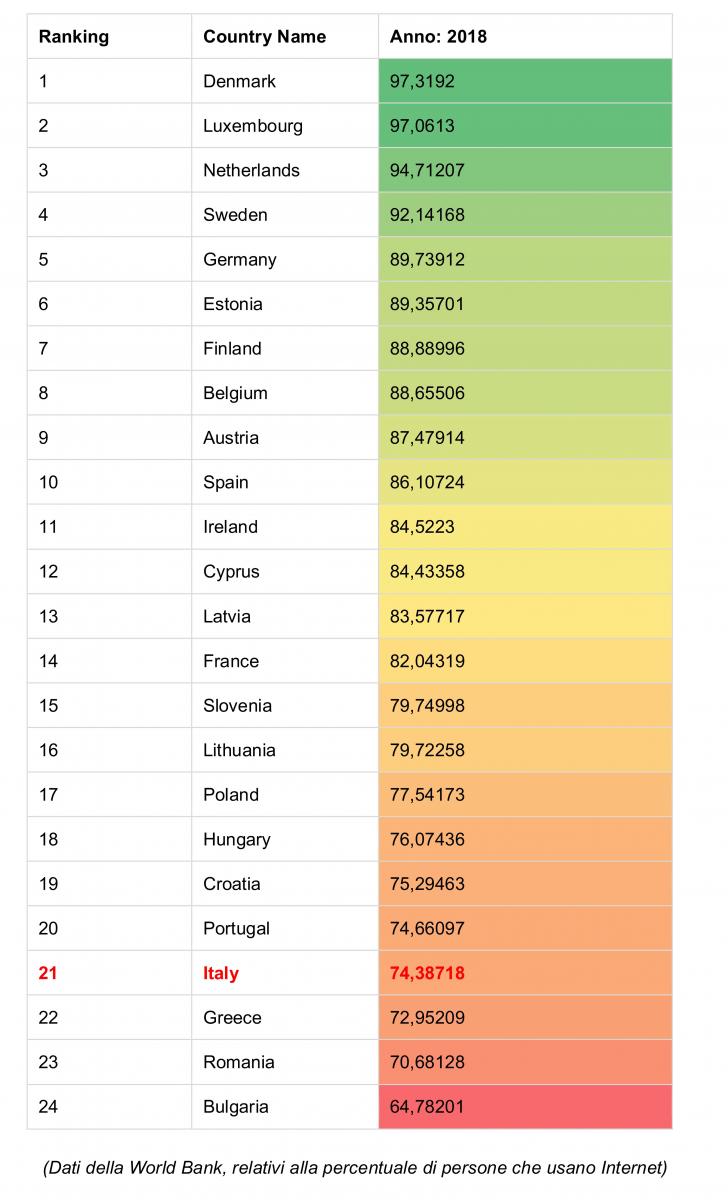Click the Slovenia value 79,74998
Viewport: 728px width, 1200px height.
525,705
